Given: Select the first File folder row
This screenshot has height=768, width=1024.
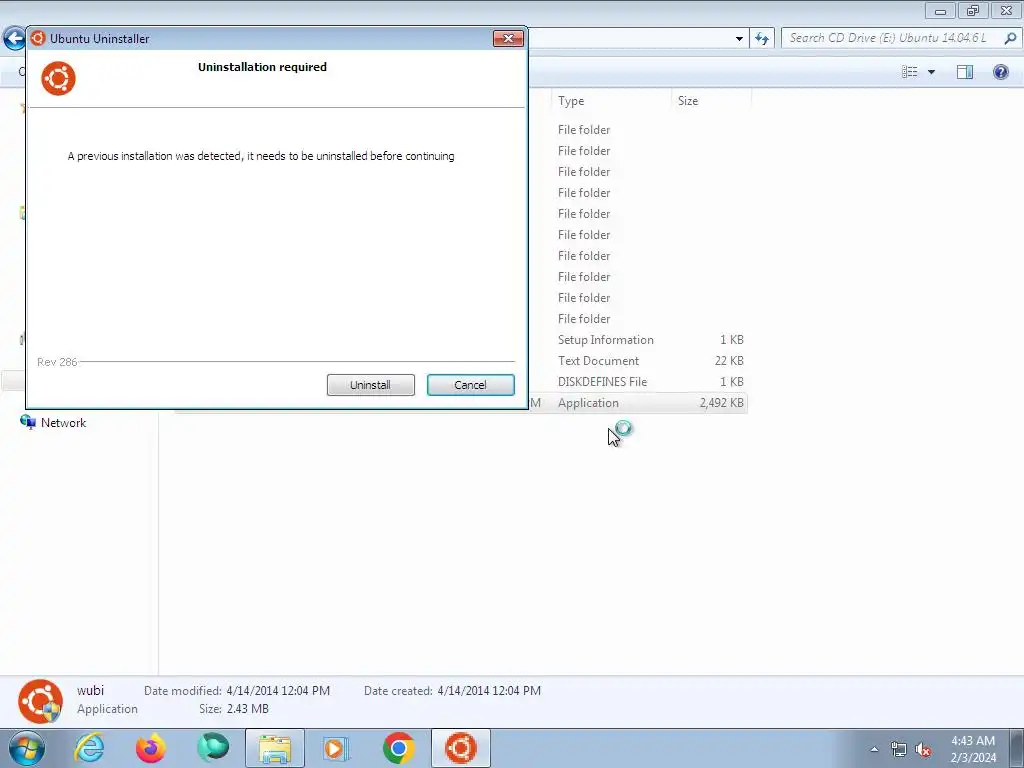Looking at the screenshot, I should [639, 129].
